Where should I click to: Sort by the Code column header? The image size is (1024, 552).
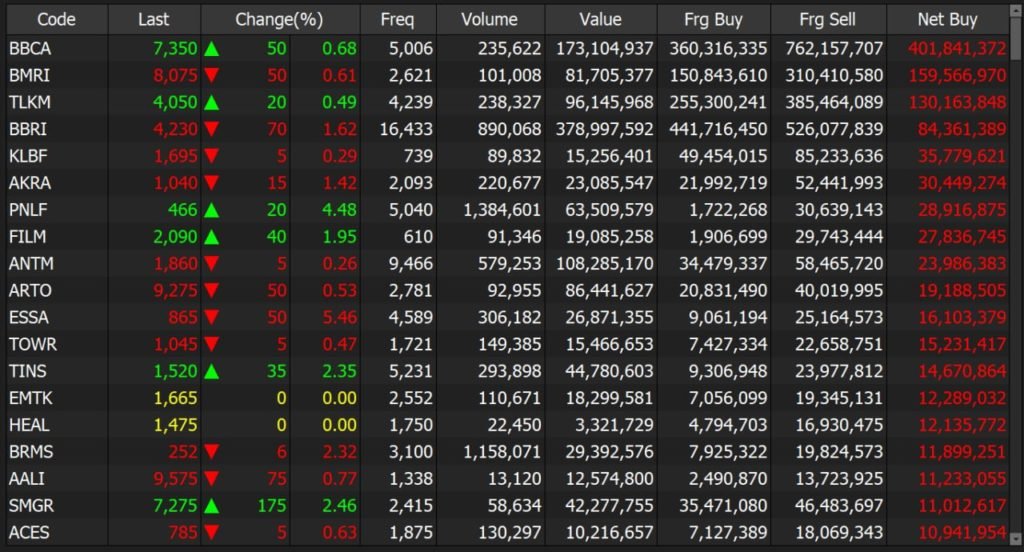tap(57, 20)
